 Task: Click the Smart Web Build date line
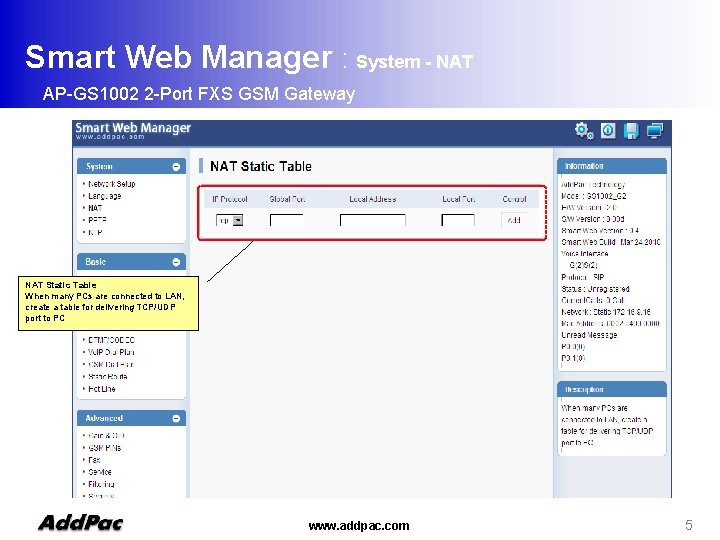coord(611,242)
